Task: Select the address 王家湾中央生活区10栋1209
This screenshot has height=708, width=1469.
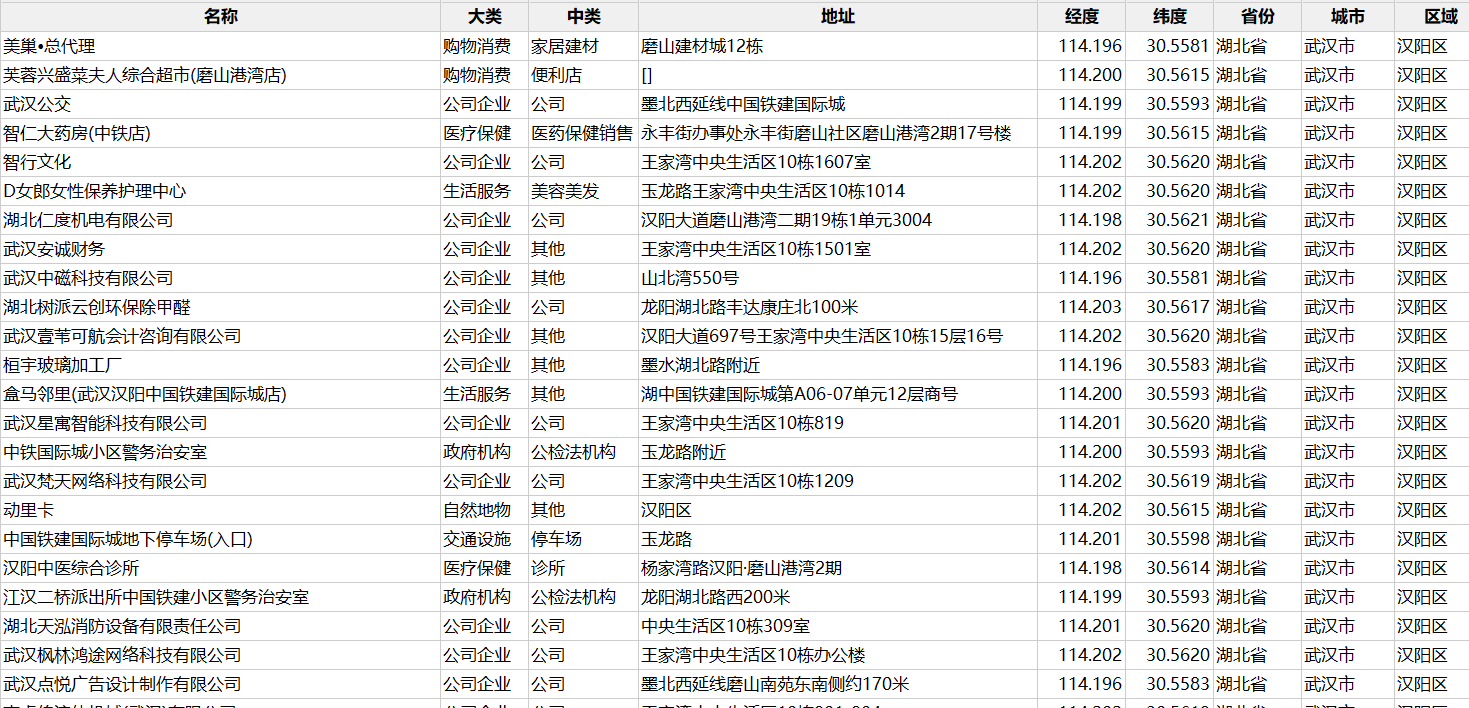Action: (838, 481)
